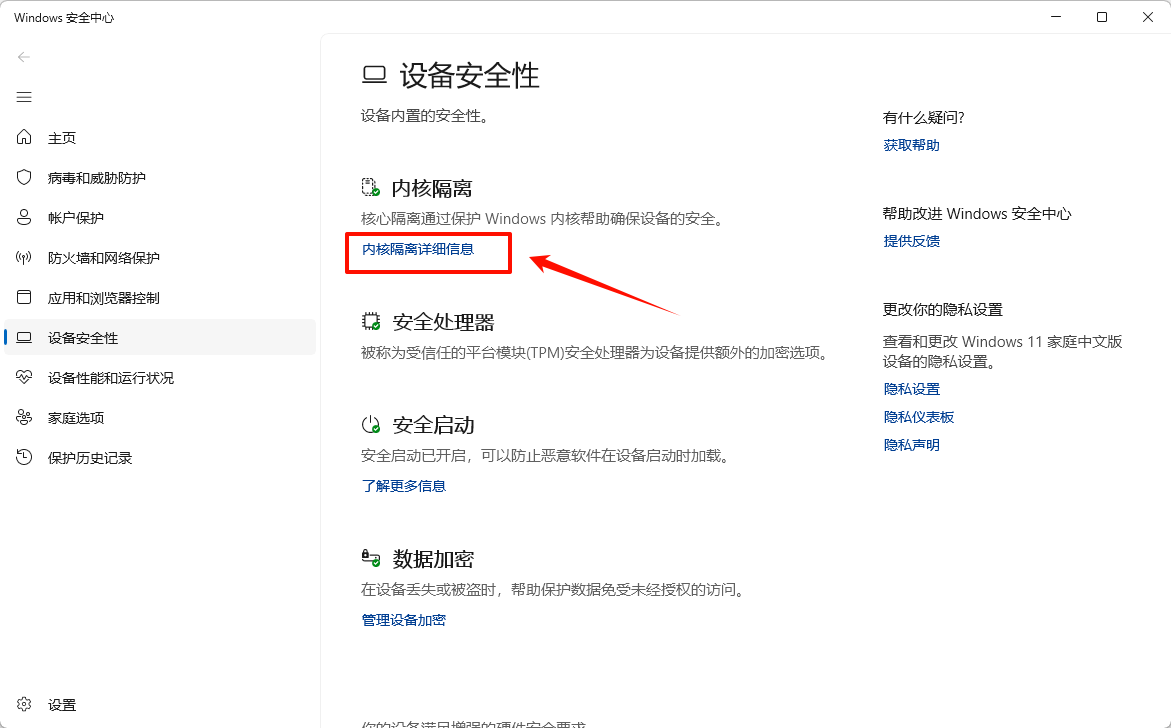Click the 设备内置的安全性。 subtitle

[x=425, y=116]
